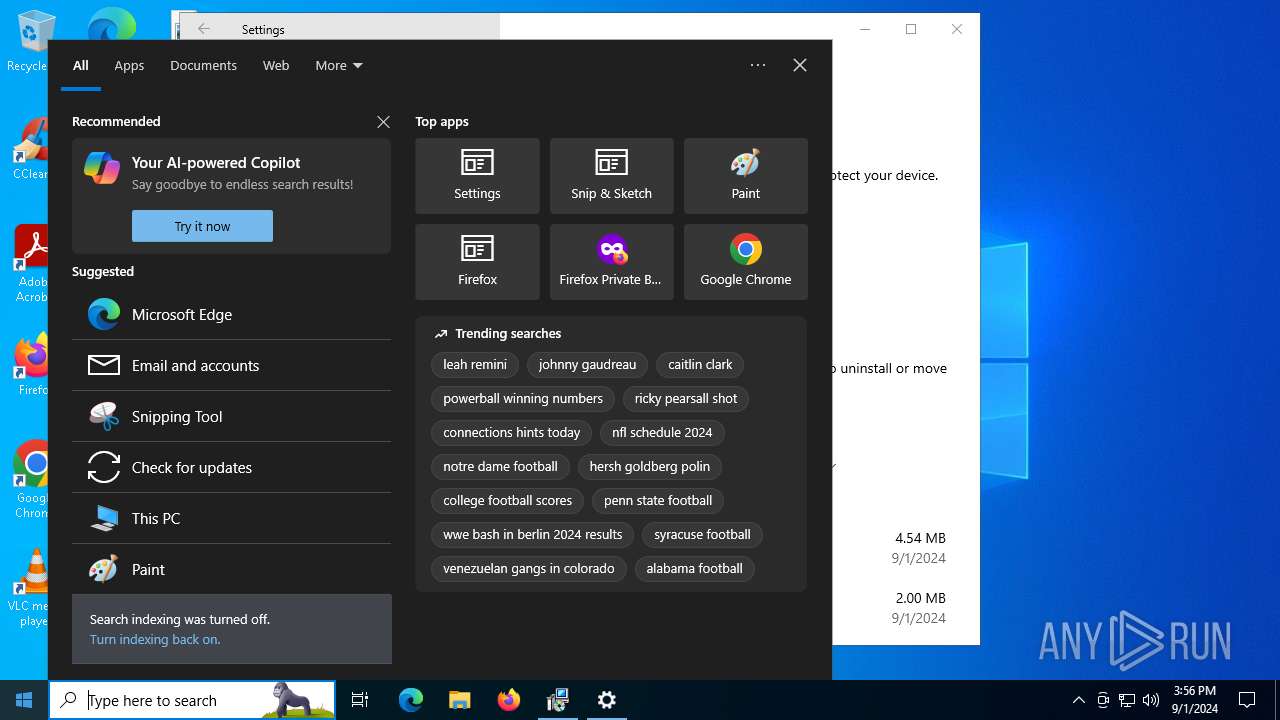
Task: Click the Windows Start button
Action: (x=24, y=700)
